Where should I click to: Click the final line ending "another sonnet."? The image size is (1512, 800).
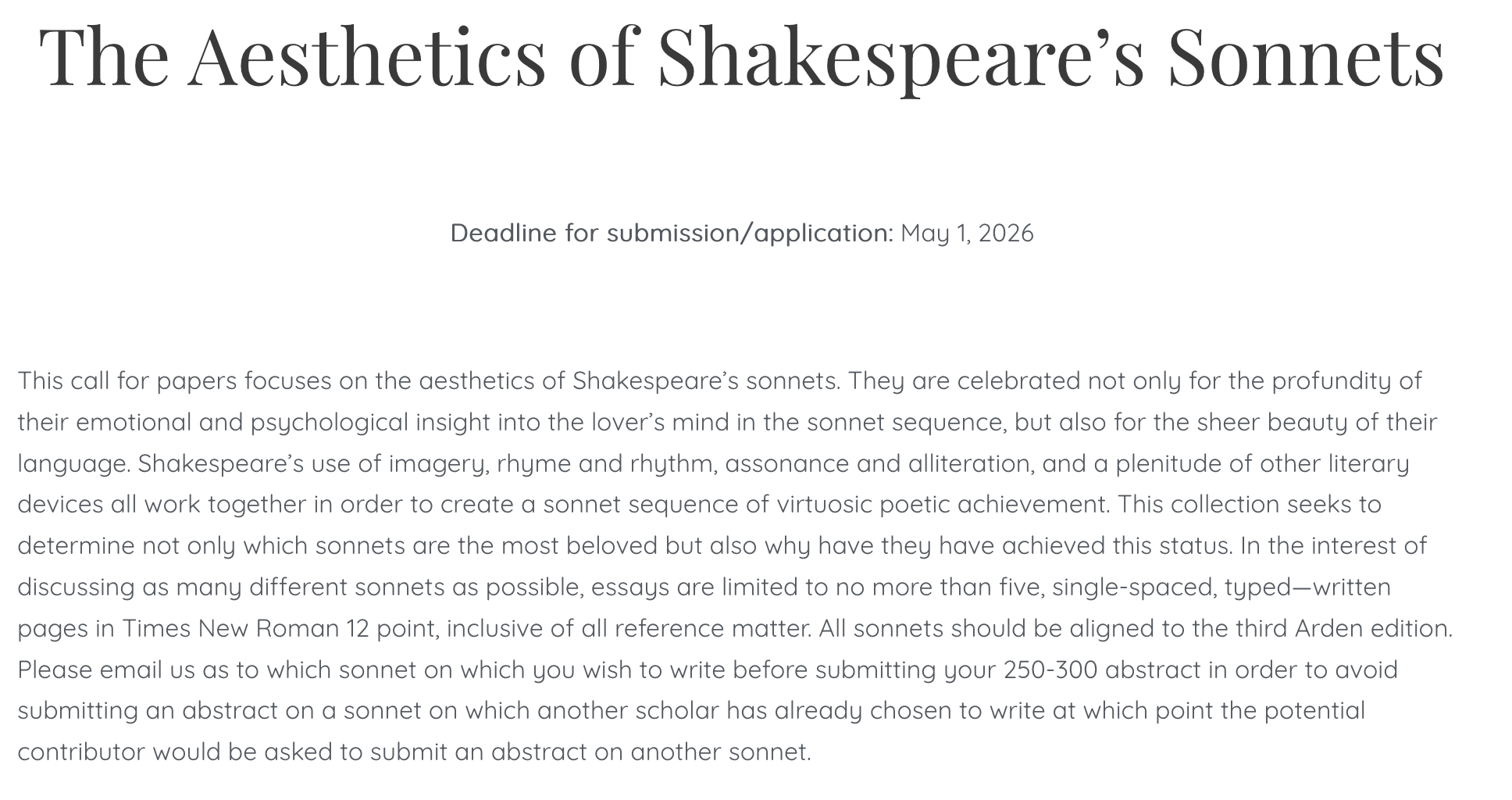[x=414, y=752]
